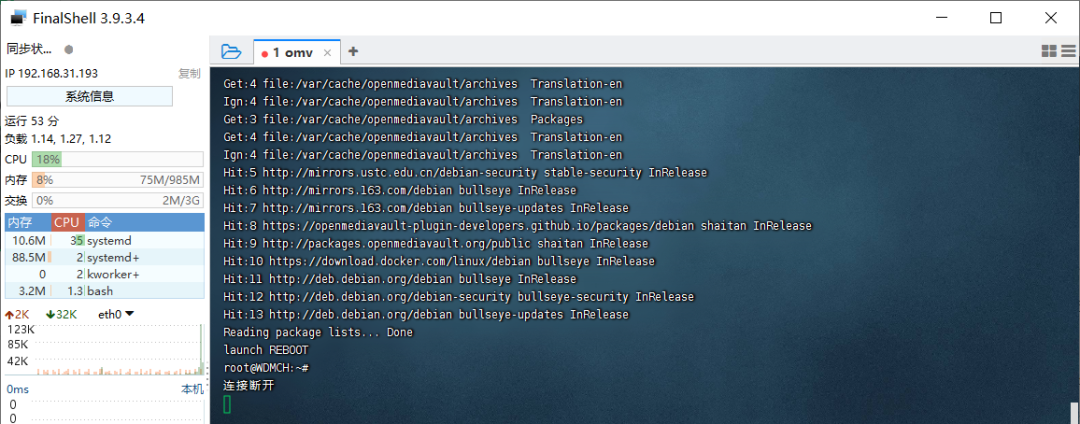This screenshot has width=1080, height=424.
Task: Switch to grid layout view icon
Action: [x=1049, y=51]
